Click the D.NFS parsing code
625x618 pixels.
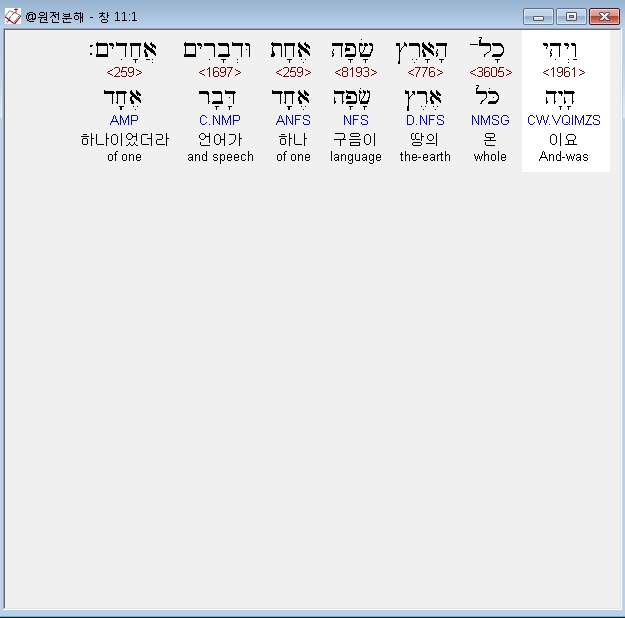(x=425, y=120)
